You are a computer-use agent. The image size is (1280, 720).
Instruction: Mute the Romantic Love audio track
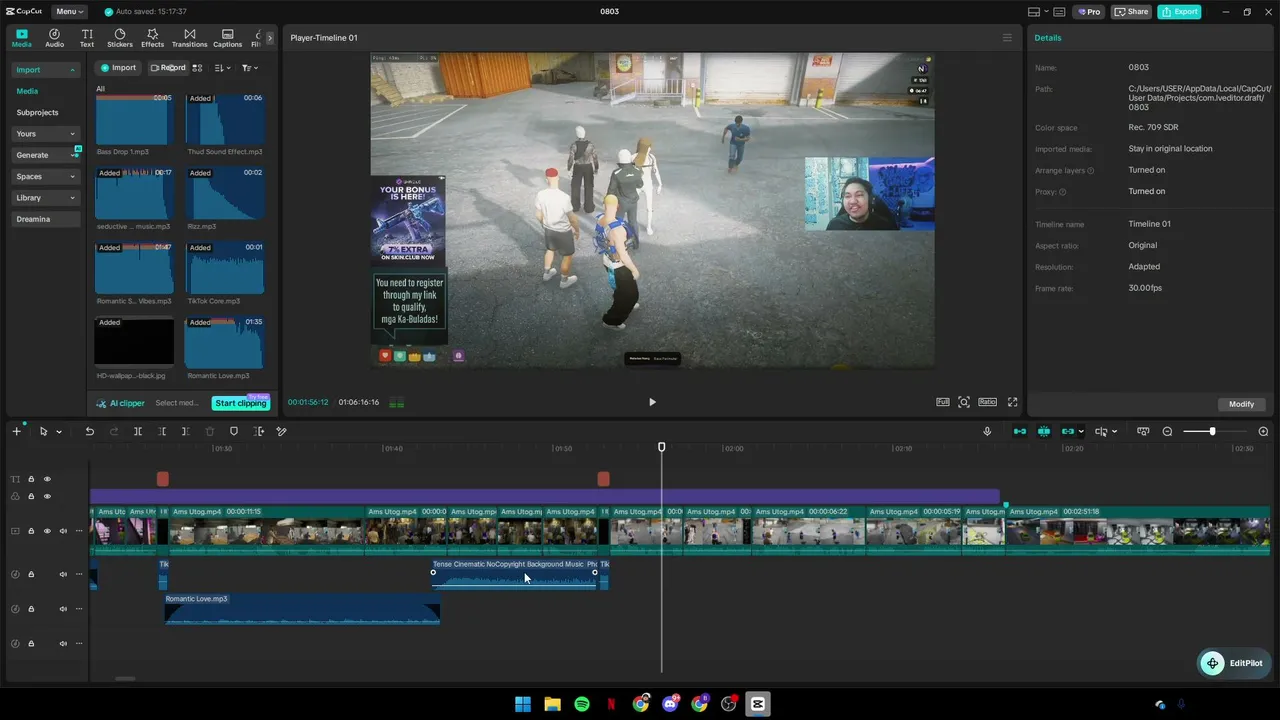coord(63,609)
